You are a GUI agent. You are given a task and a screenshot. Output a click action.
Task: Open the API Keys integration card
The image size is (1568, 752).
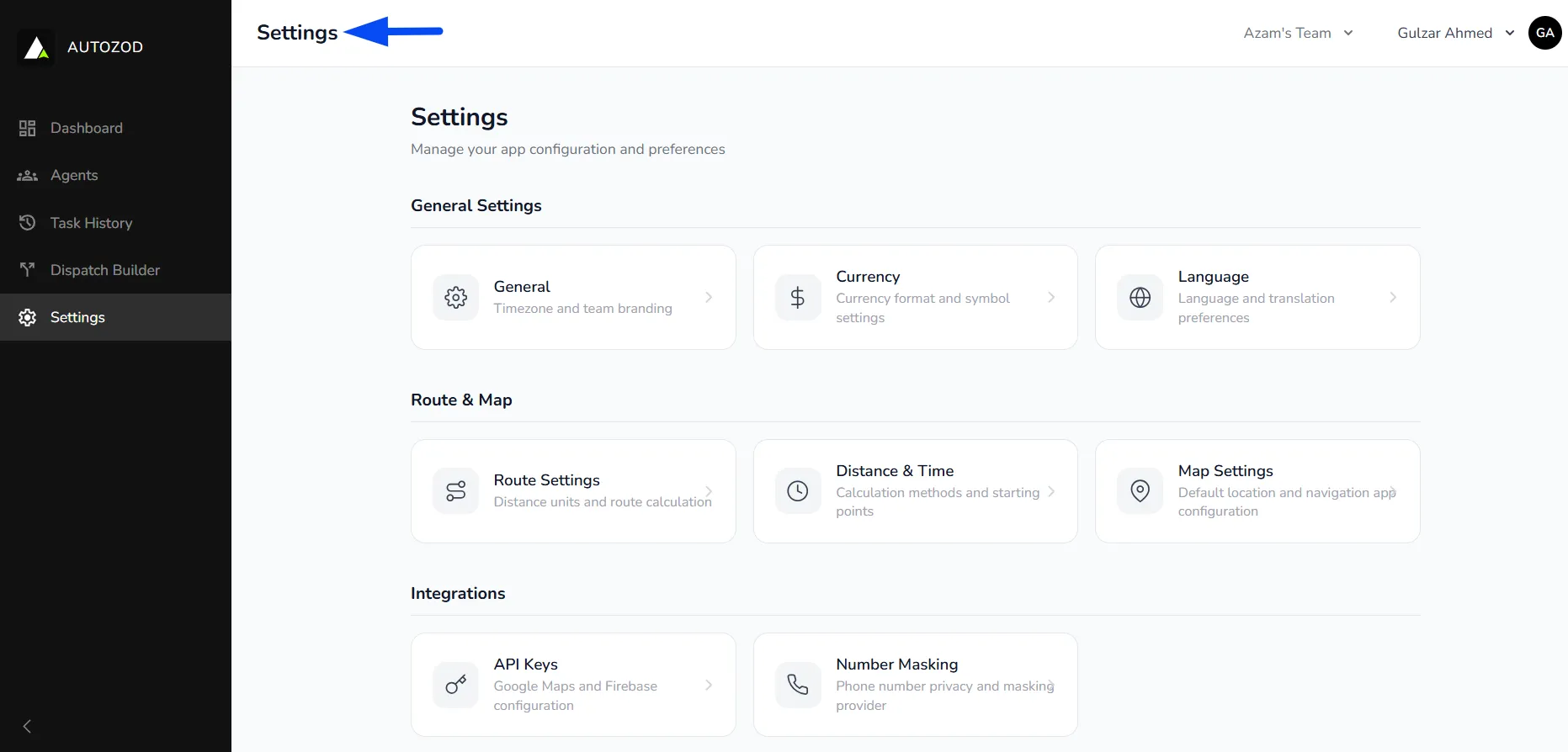[573, 685]
